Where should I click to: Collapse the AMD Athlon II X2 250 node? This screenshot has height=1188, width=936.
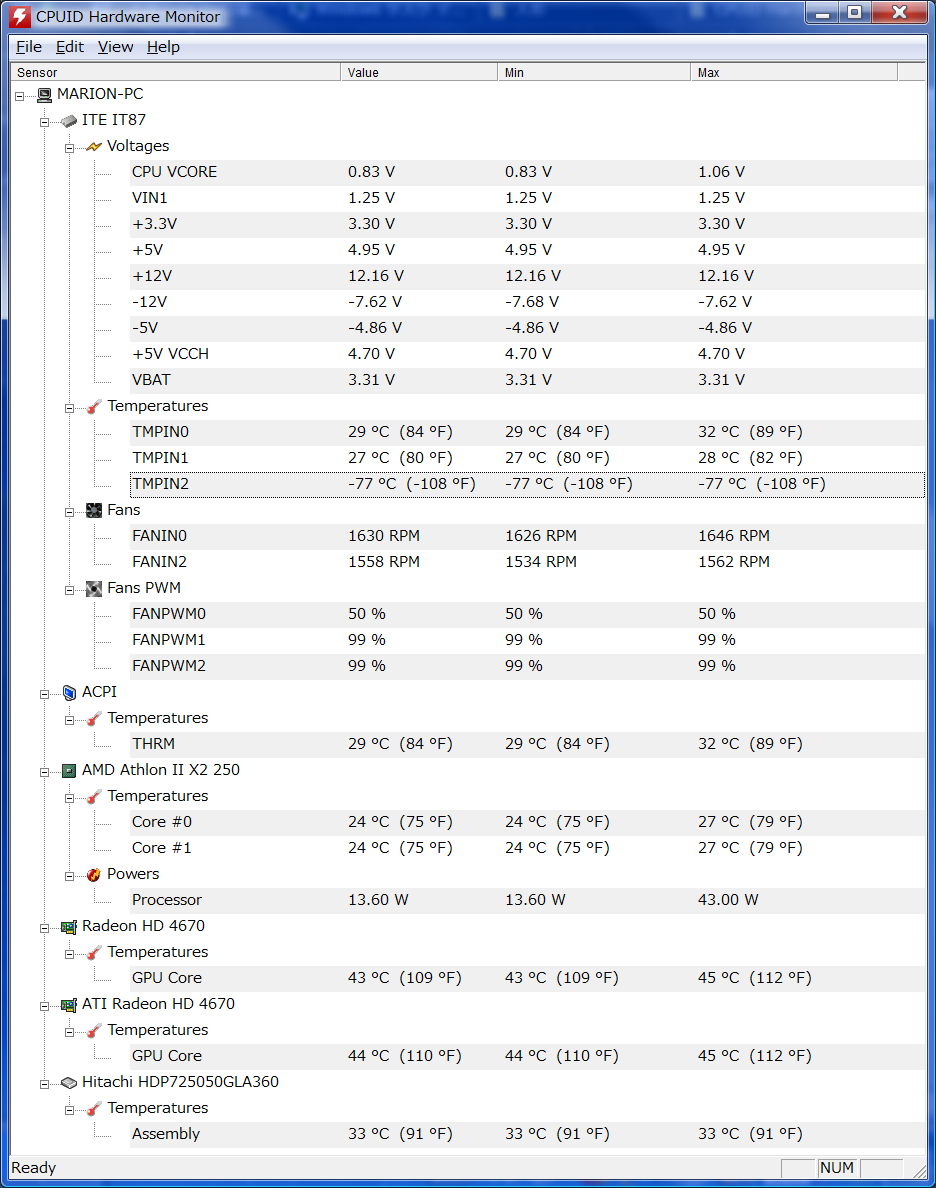tap(44, 772)
